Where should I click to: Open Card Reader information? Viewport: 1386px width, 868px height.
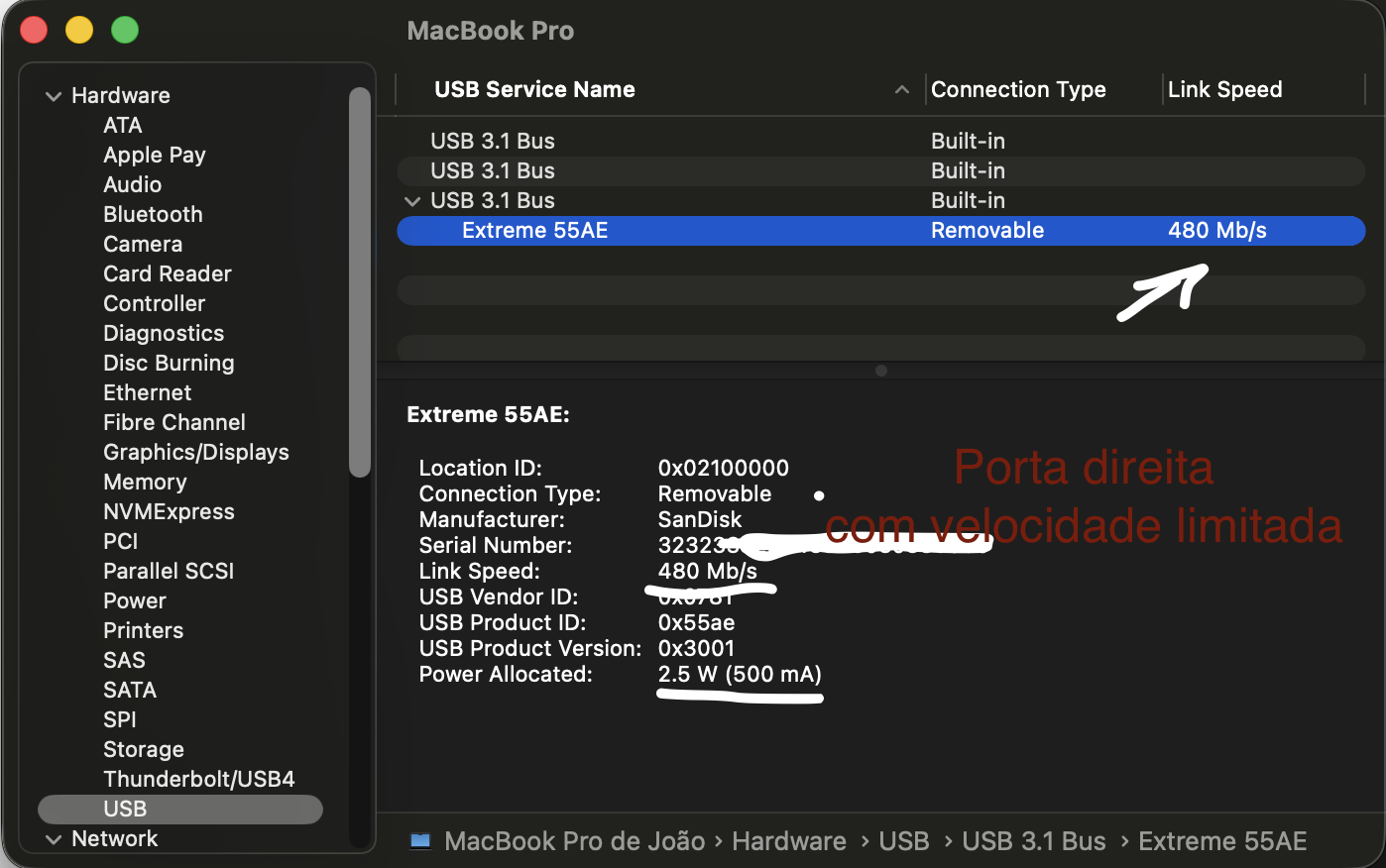[168, 274]
